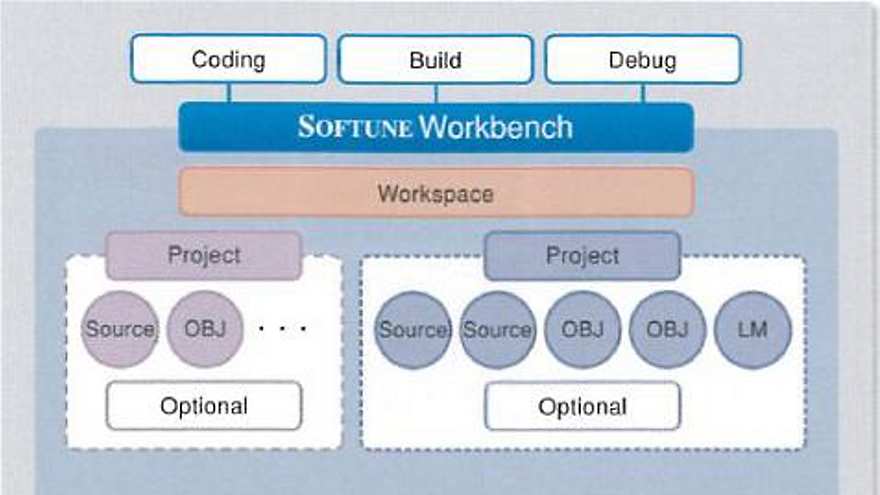Select the blue OBJ circle beside Source
Screen dimensions: 880x495
582,329
